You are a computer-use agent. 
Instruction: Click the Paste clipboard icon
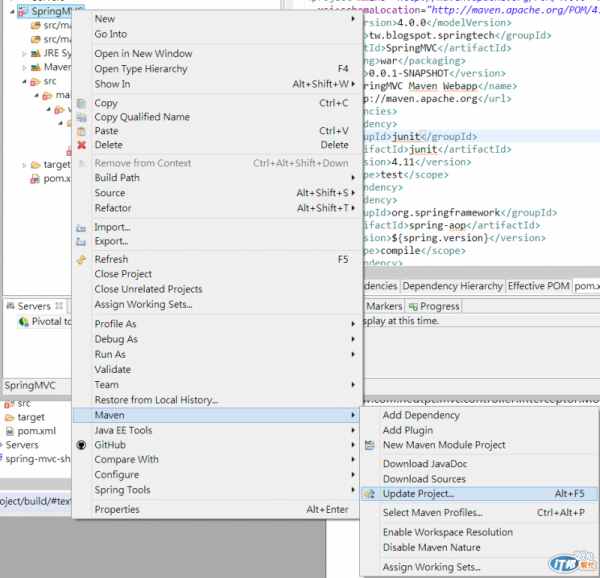click(x=81, y=131)
